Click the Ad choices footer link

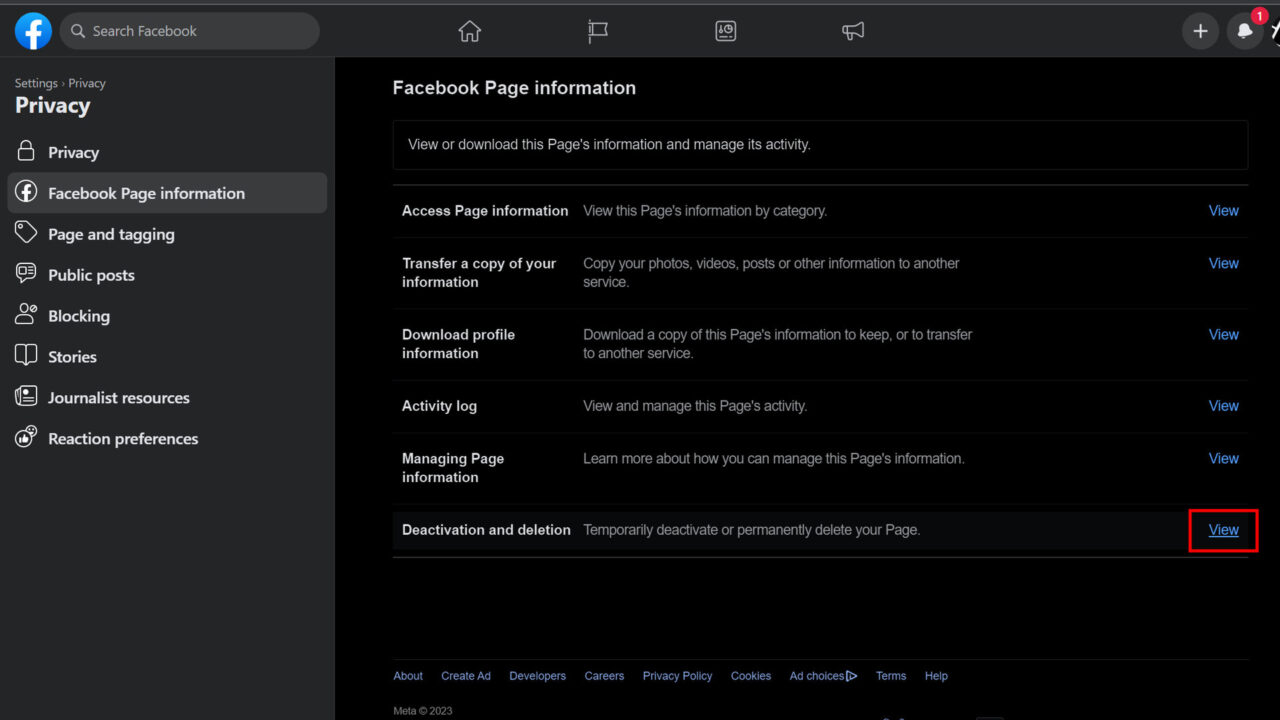click(x=817, y=676)
